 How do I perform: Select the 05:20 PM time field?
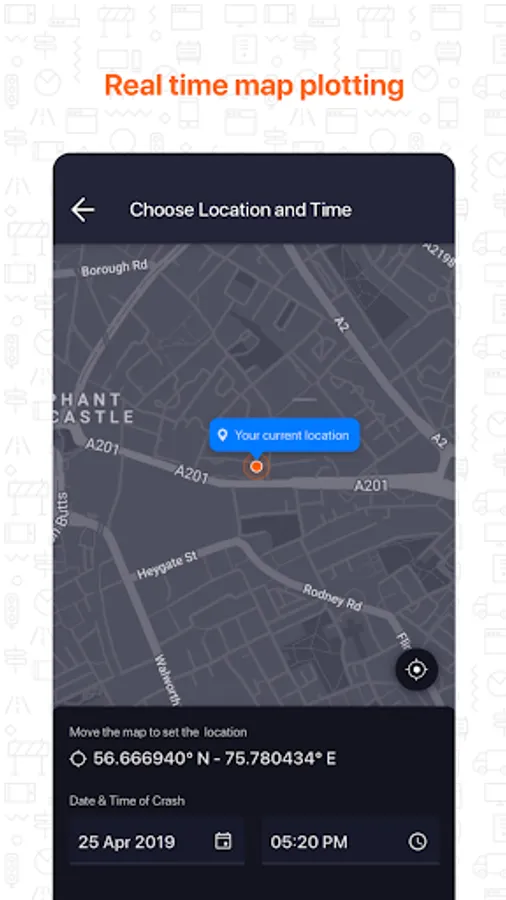[351, 841]
